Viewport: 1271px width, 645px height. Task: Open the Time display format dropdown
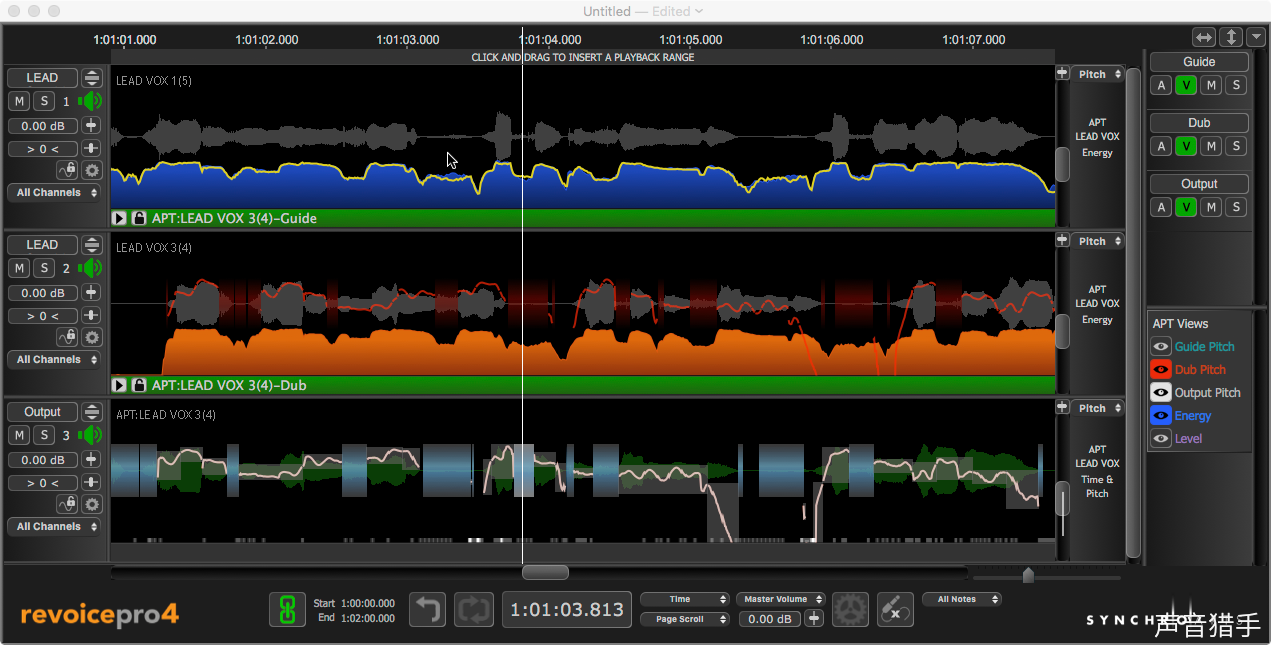685,599
